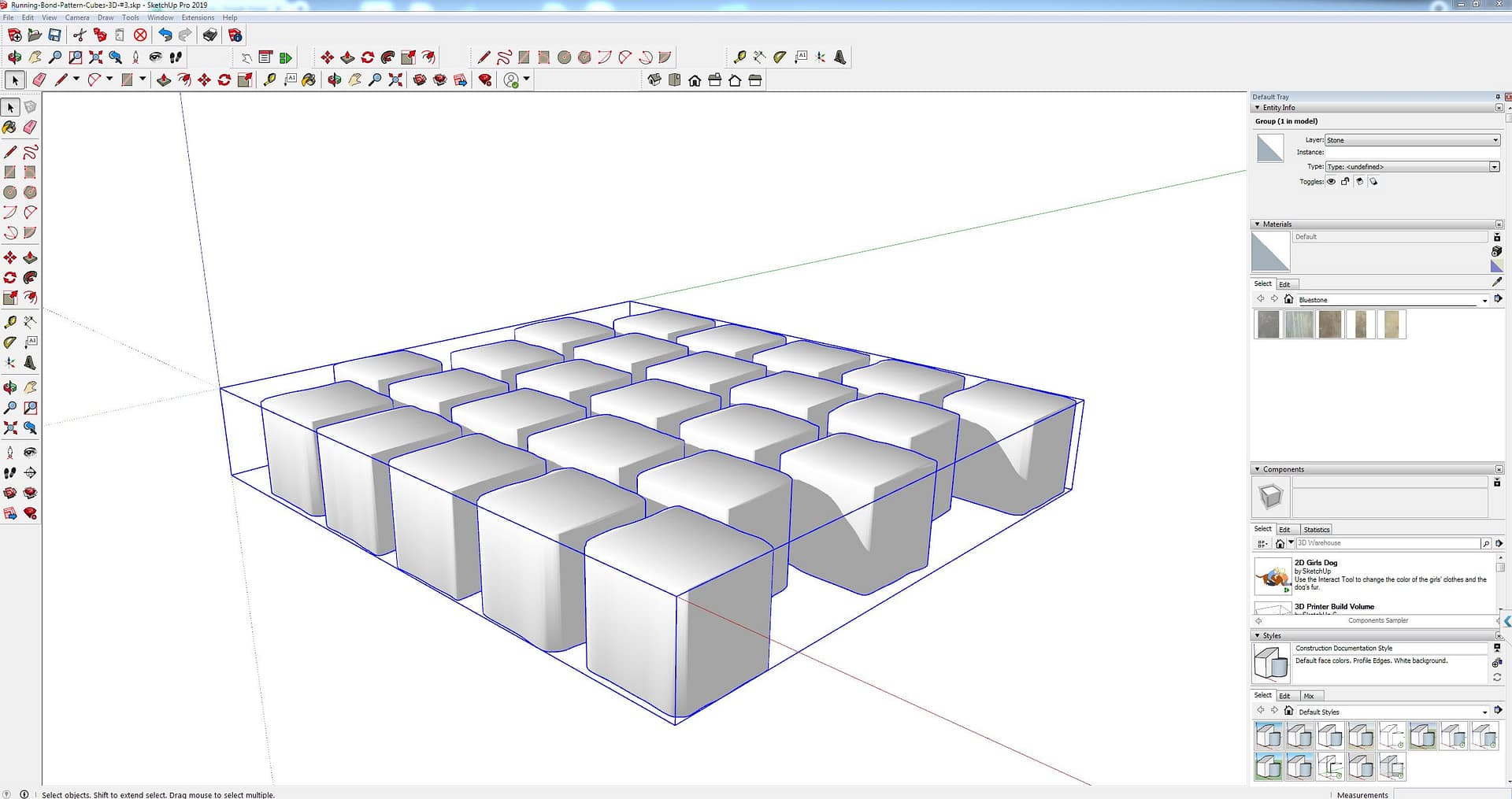1512x799 pixels.
Task: Open the Mix tab in Styles
Action: tap(1308, 696)
